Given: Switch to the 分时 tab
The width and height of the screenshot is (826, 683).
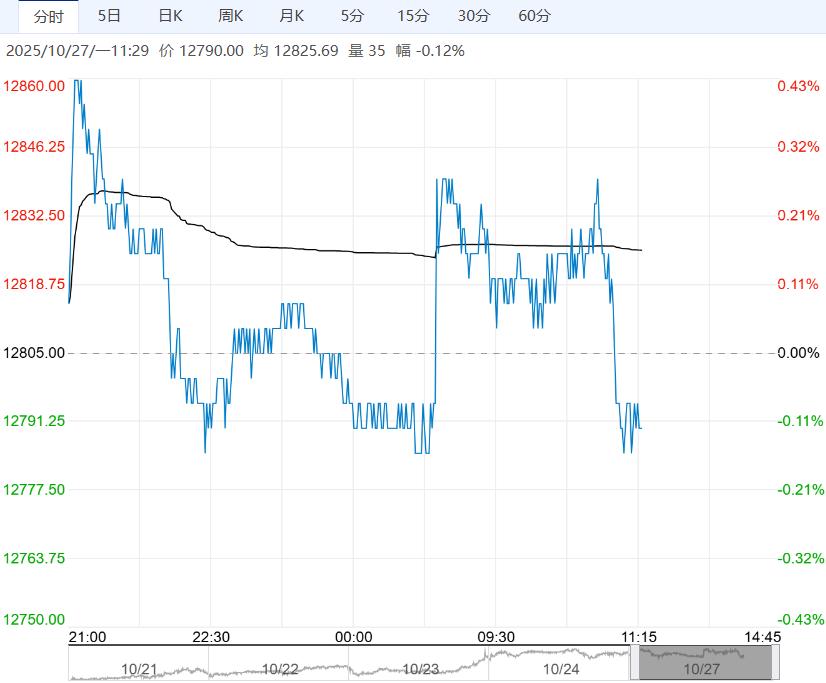Looking at the screenshot, I should click(x=48, y=16).
